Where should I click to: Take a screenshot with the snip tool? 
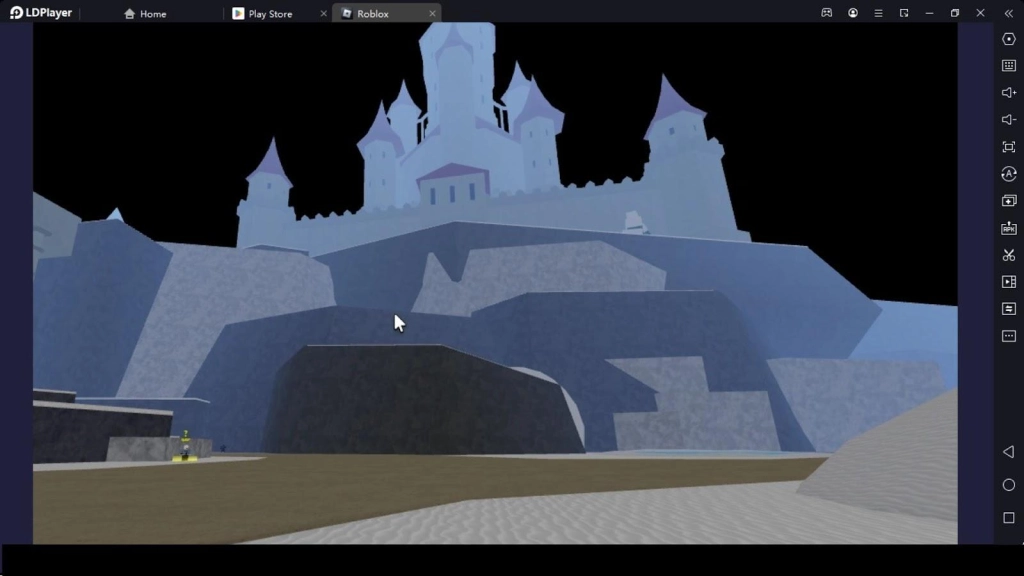coord(1008,254)
